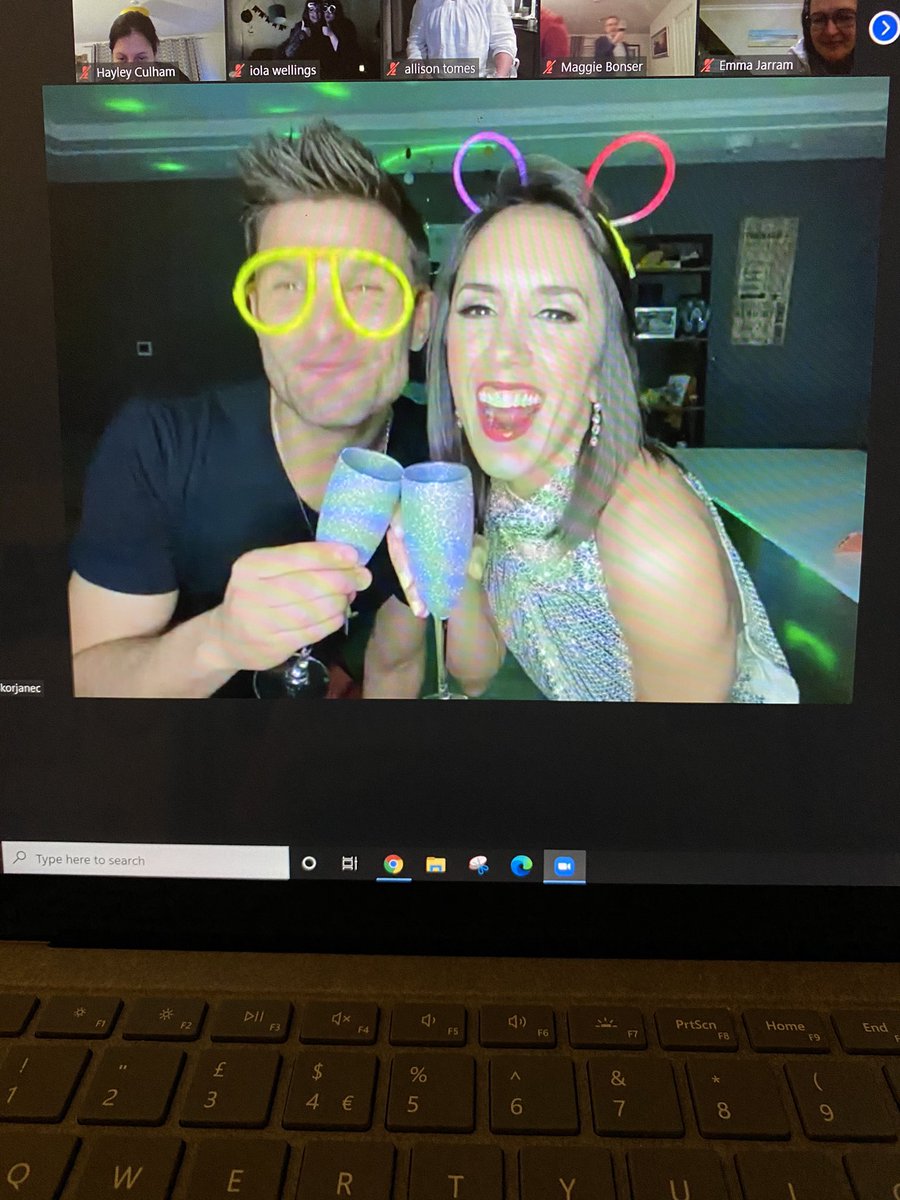Open File Explorer from the taskbar
This screenshot has width=900, height=1200.
point(436,865)
